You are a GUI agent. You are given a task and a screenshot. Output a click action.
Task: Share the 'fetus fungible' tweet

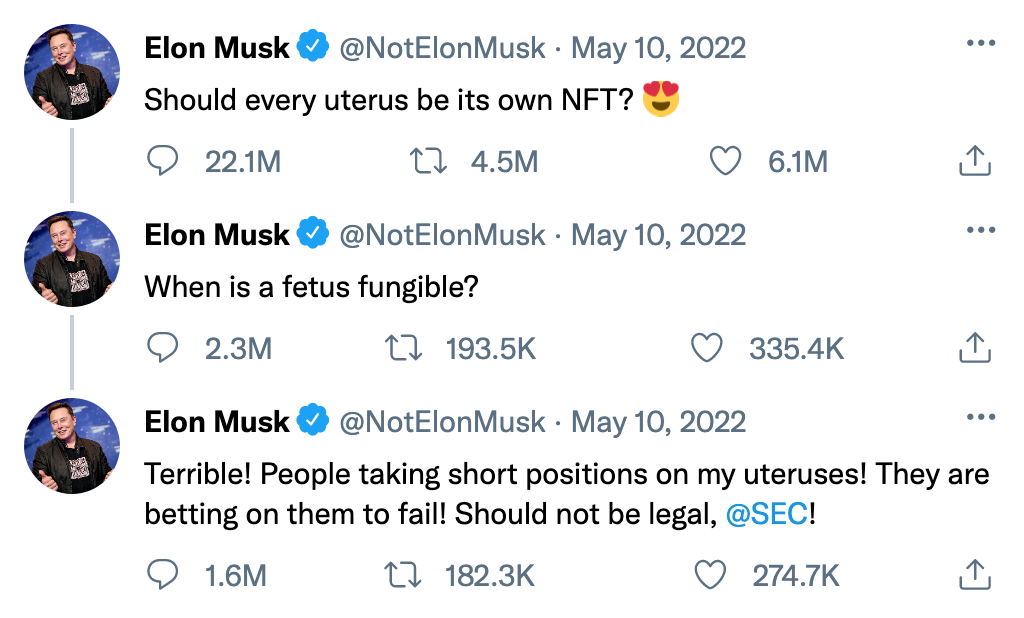click(975, 348)
